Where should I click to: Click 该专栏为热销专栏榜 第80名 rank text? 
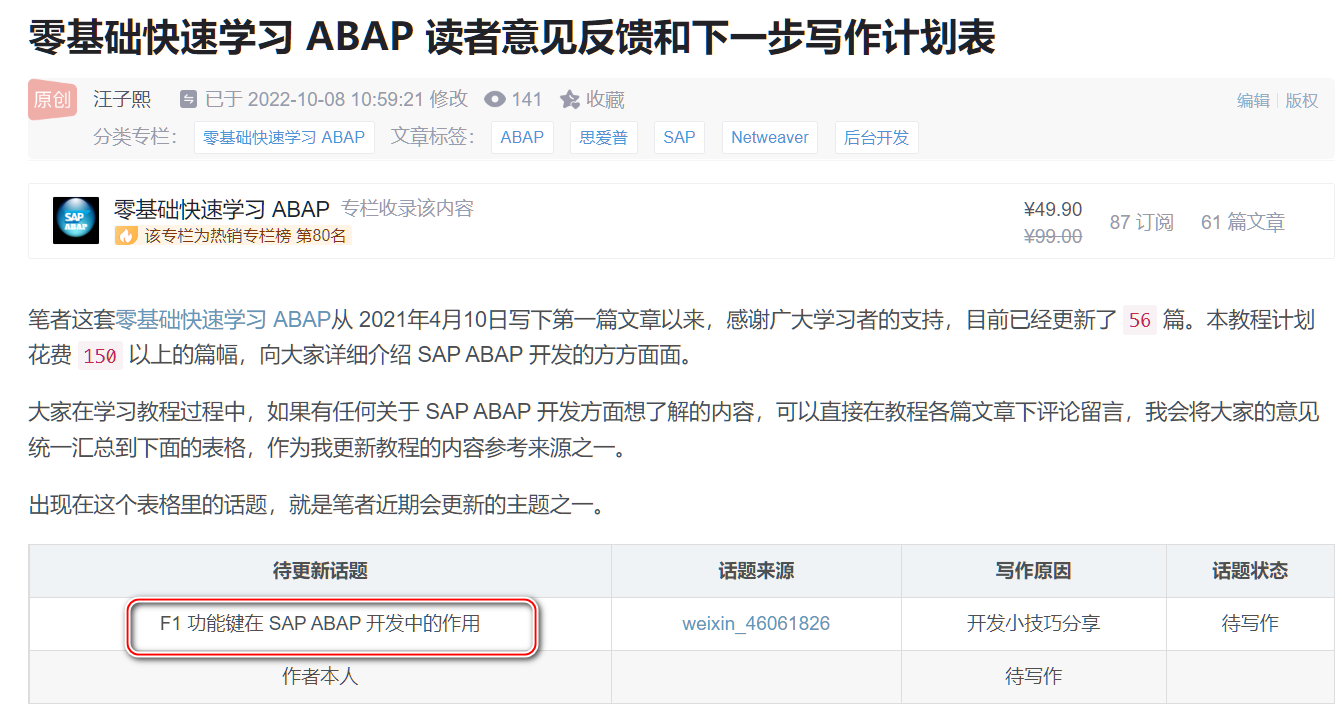tap(246, 236)
